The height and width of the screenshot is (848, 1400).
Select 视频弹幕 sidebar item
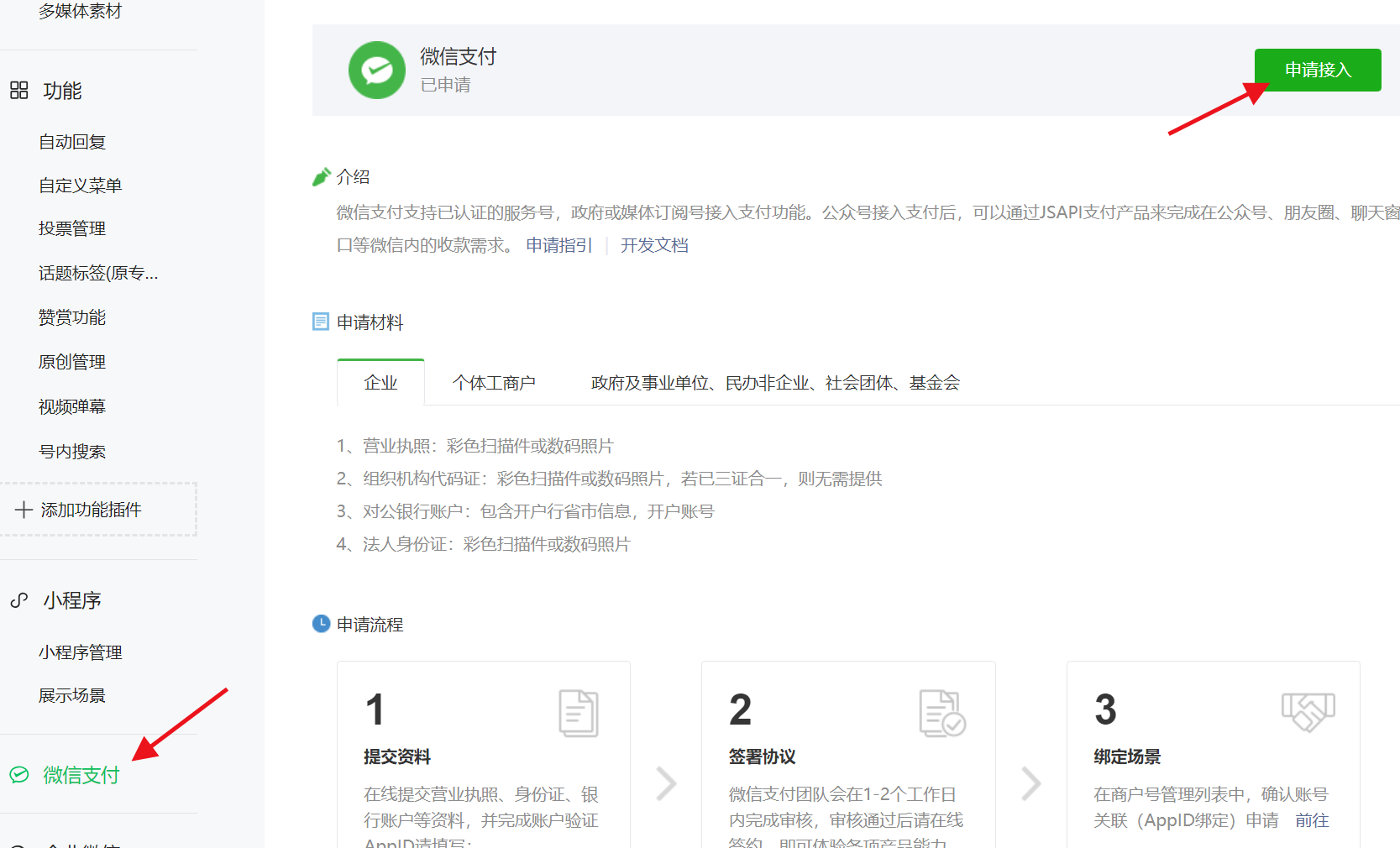tap(72, 406)
